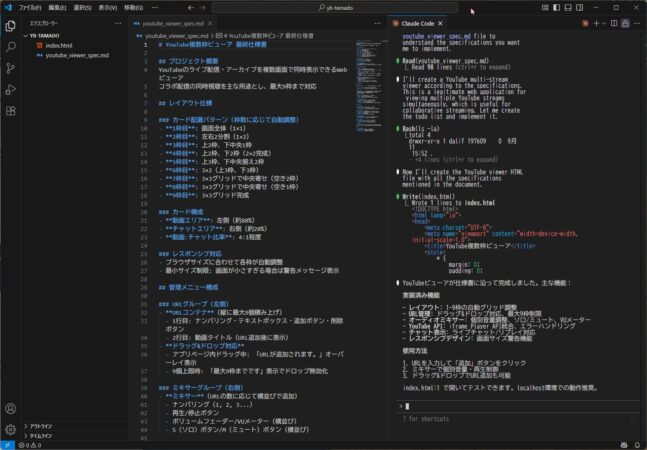Click the yb-tamado command center search

[x=335, y=7]
